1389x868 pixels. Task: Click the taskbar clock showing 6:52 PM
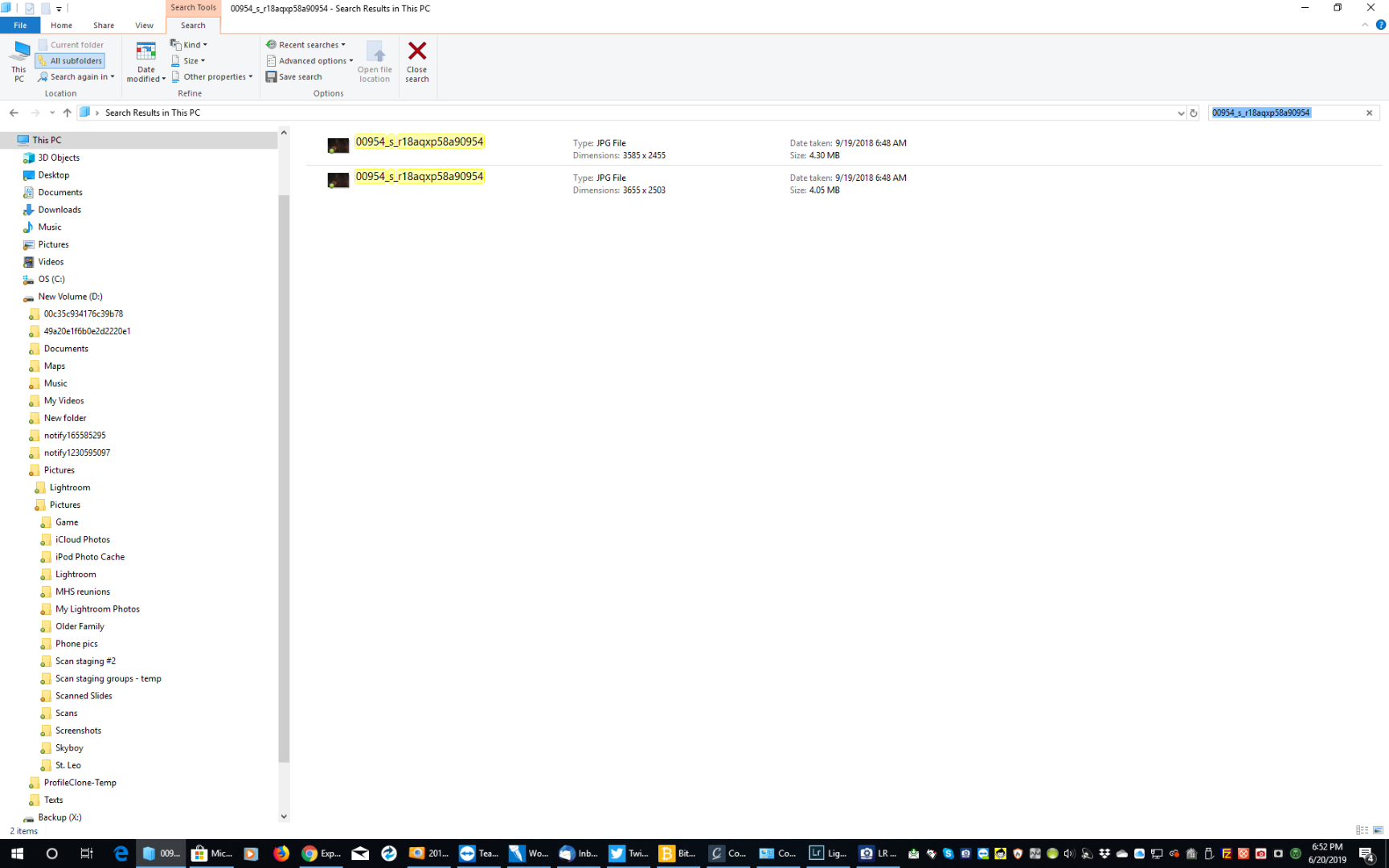tap(1327, 854)
